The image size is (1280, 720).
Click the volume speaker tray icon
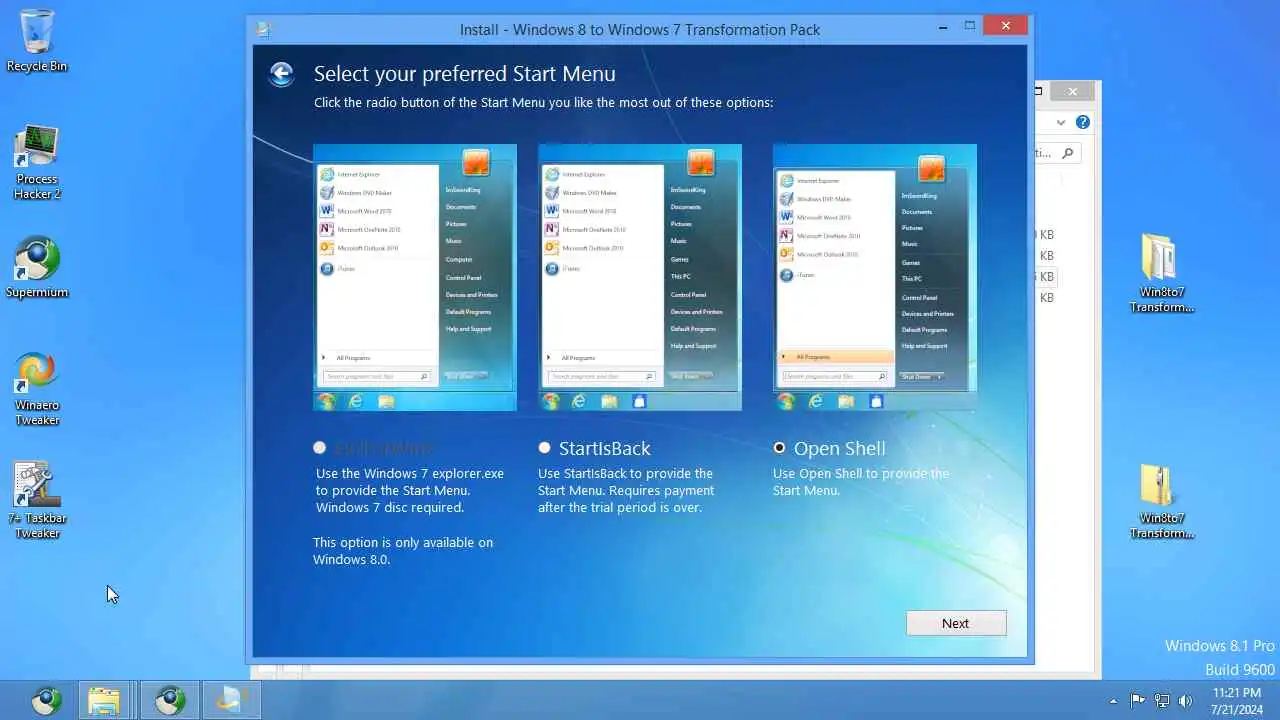tap(1186, 701)
